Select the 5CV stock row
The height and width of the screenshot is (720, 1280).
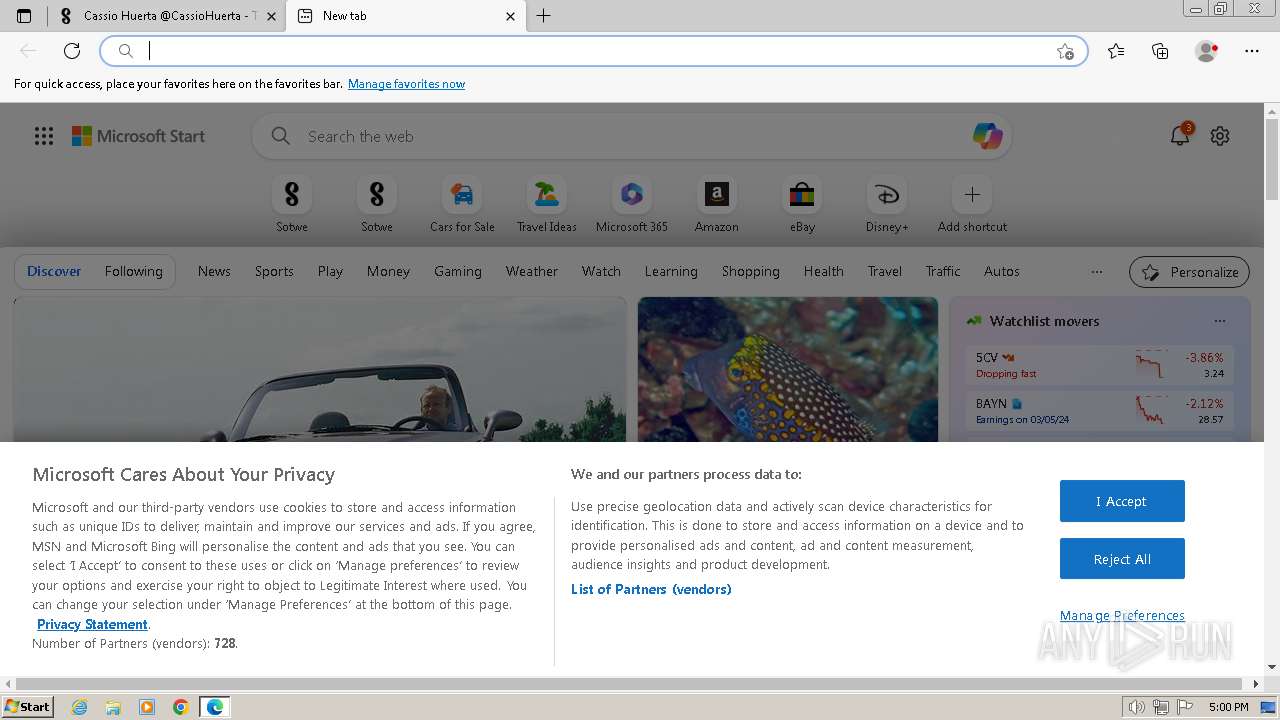tap(1100, 365)
